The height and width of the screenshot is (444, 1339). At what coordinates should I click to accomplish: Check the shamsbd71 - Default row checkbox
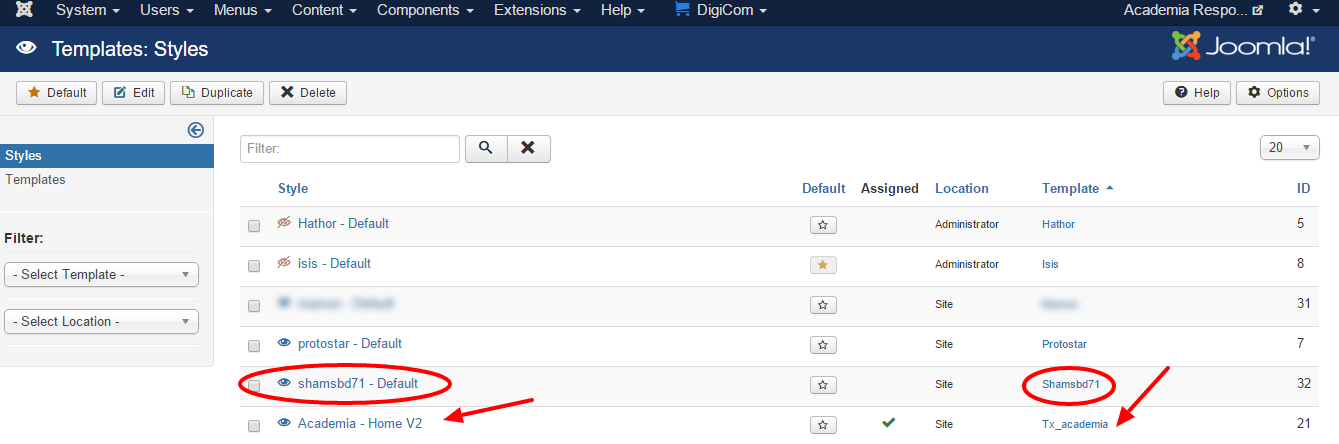pyautogui.click(x=254, y=385)
